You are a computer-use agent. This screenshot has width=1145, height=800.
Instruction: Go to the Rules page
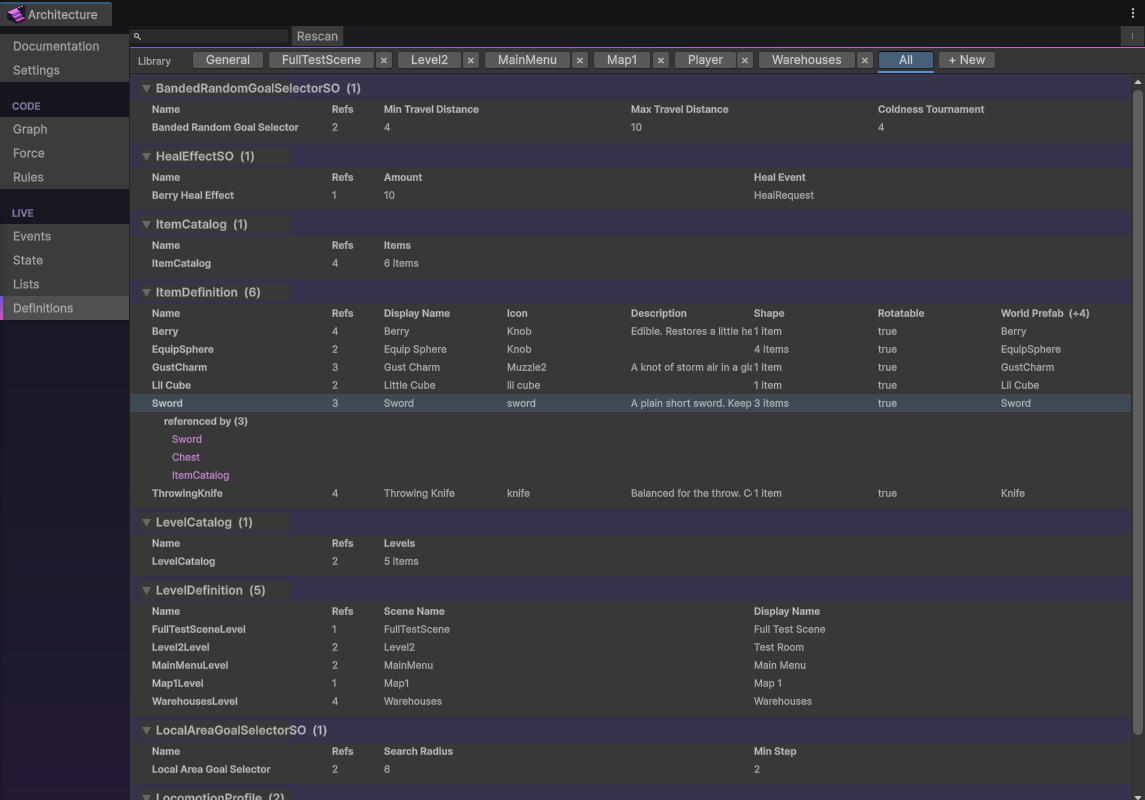click(64, 177)
